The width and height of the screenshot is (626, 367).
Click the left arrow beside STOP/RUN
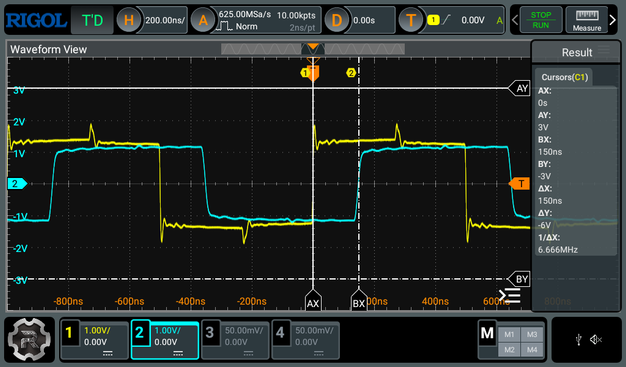515,20
